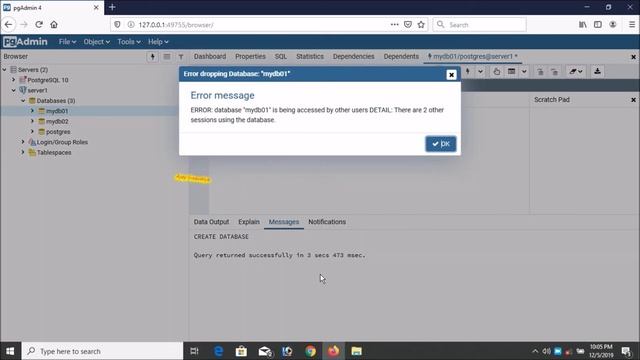Expand the Login/Group Roles node
This screenshot has width=640, height=360.
coord(23,142)
